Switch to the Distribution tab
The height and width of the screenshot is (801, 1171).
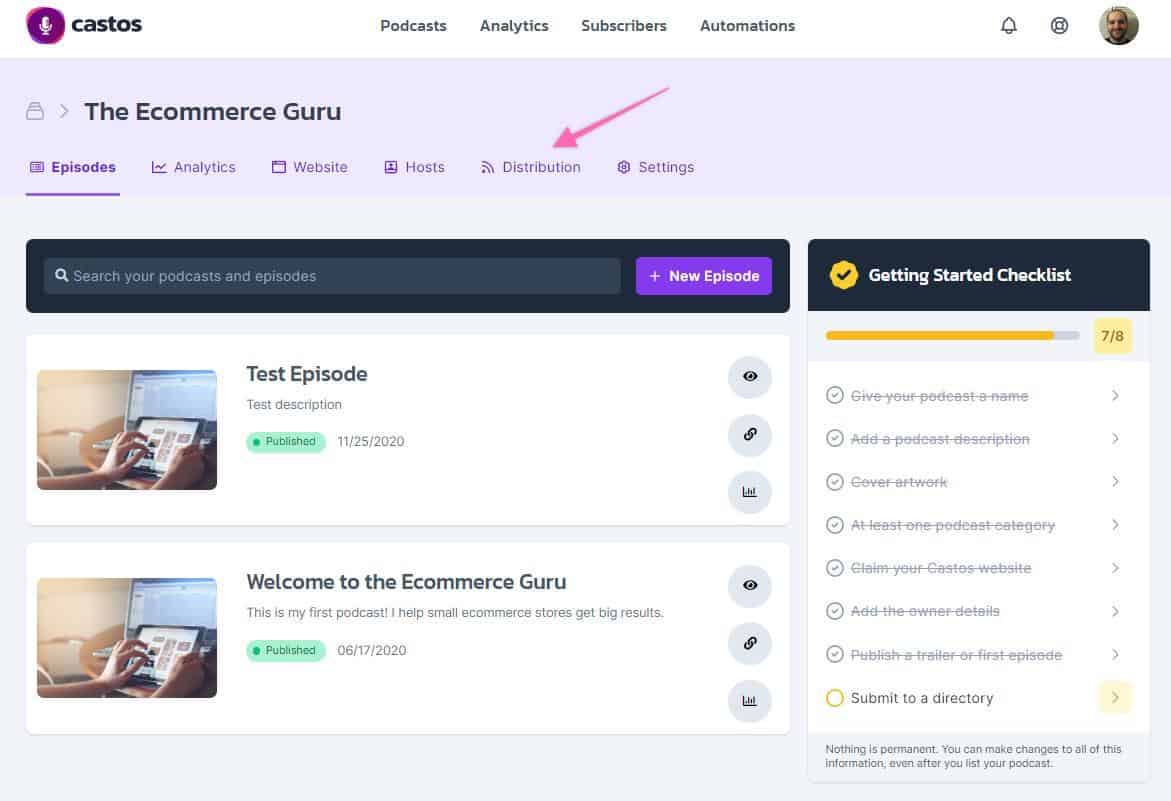530,167
